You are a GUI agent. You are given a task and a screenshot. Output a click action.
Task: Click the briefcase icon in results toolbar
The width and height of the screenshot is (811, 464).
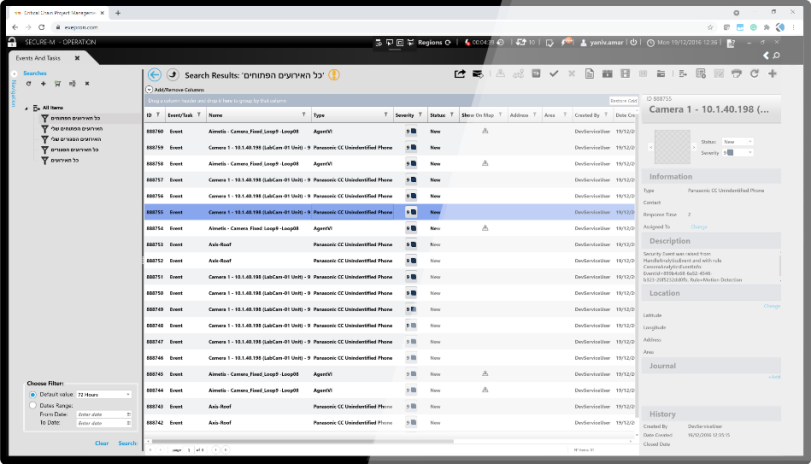coord(607,74)
